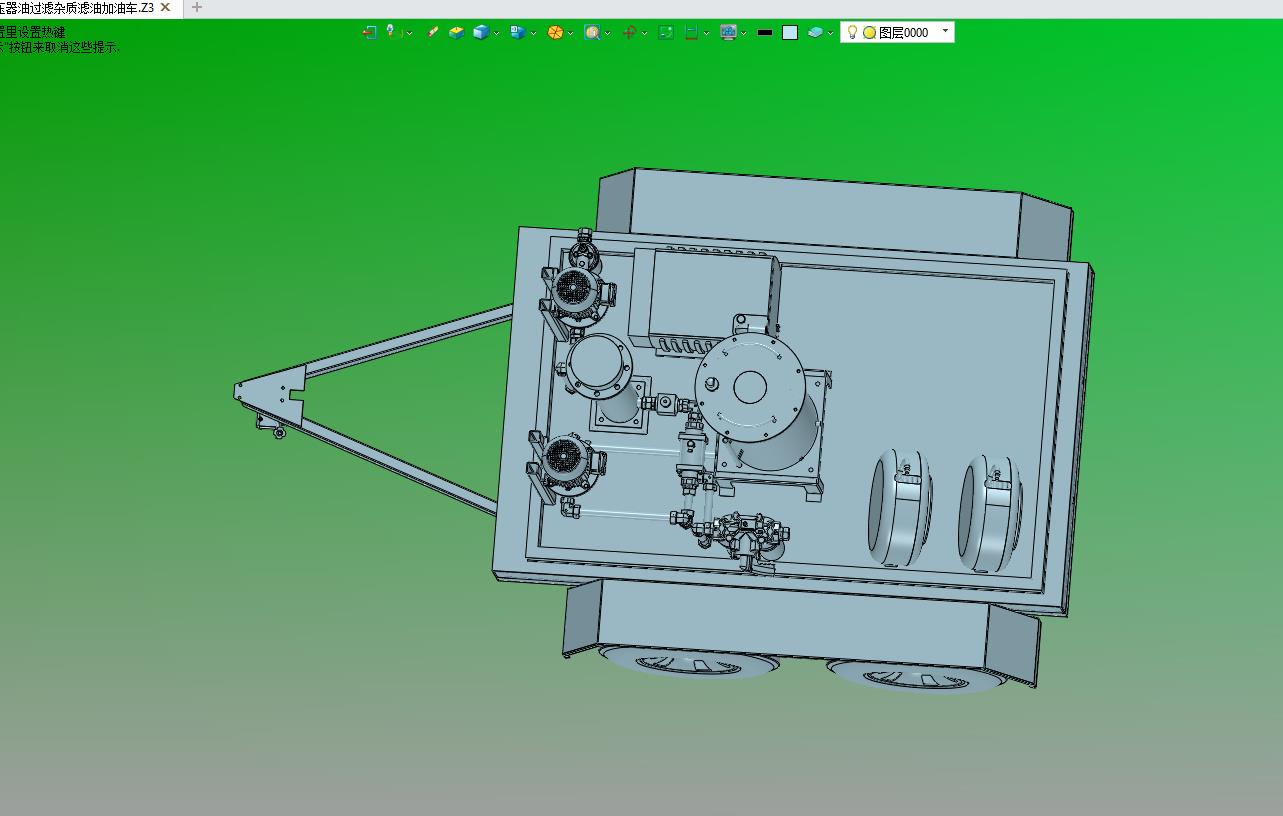The width and height of the screenshot is (1283, 816).
Task: Expand the blue cube dropdown arrow
Action: (496, 33)
